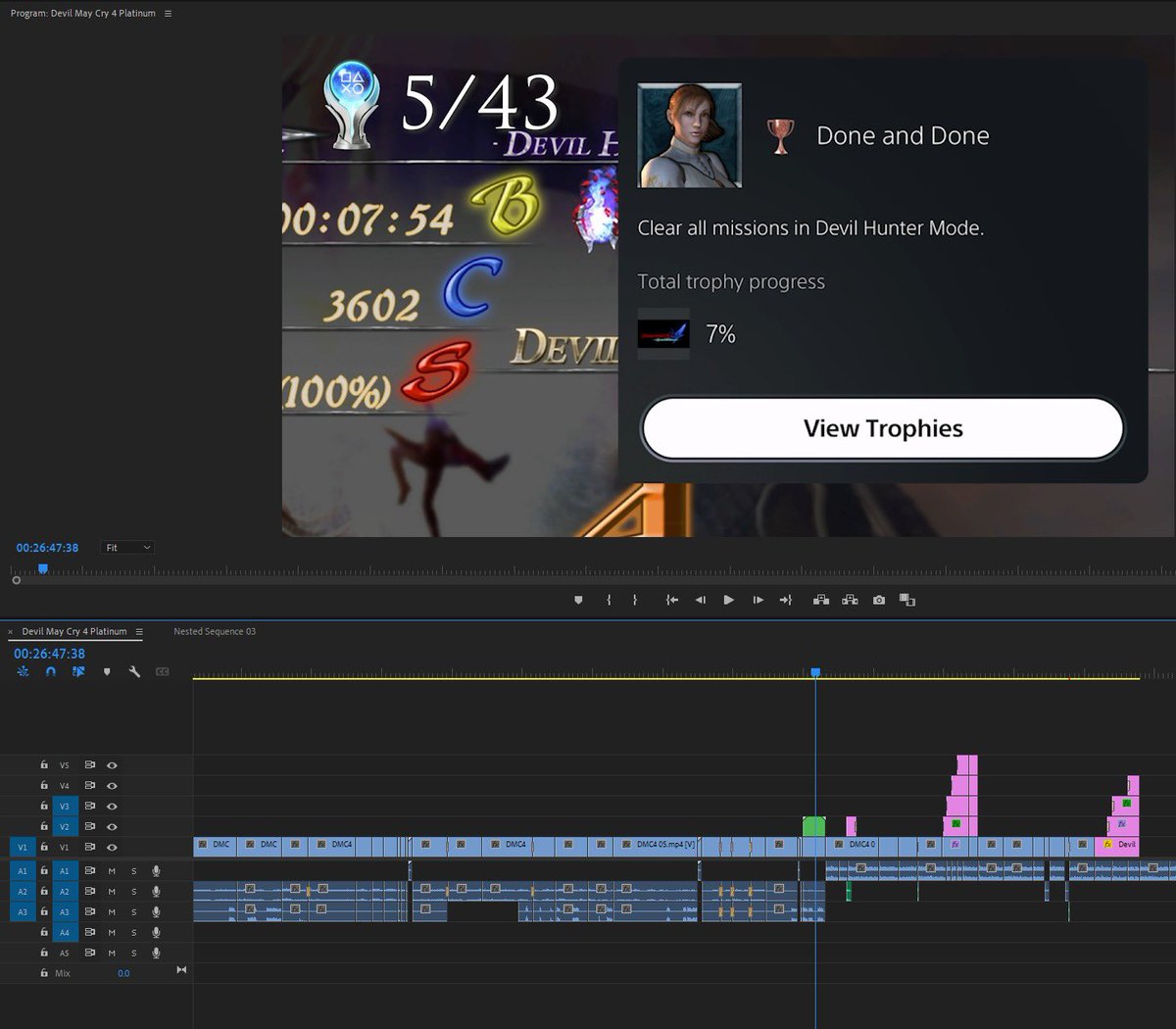
Task: Toggle Linked Selection in timeline
Action: pyautogui.click(x=78, y=671)
